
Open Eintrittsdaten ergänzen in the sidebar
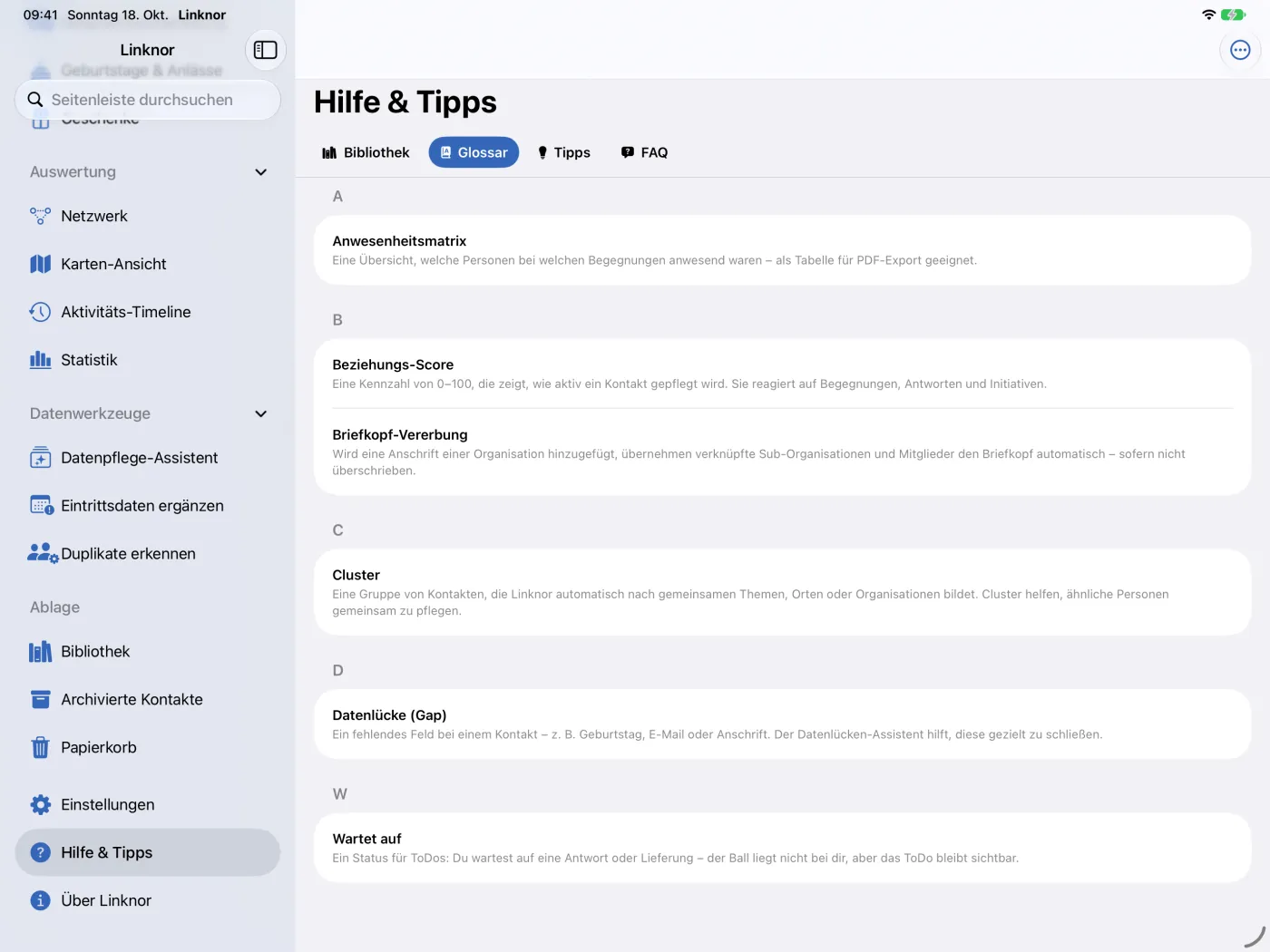pos(148,506)
